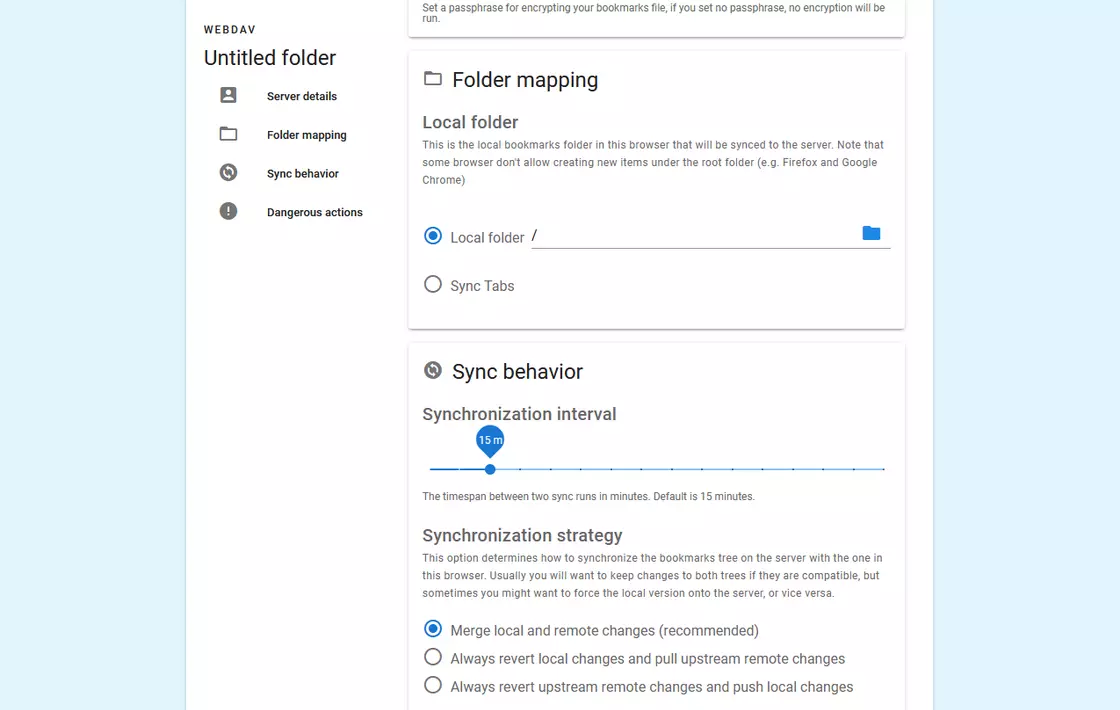Click the Sync behavior sidebar sync icon
Screen dimensions: 1120x710
(x=228, y=172)
